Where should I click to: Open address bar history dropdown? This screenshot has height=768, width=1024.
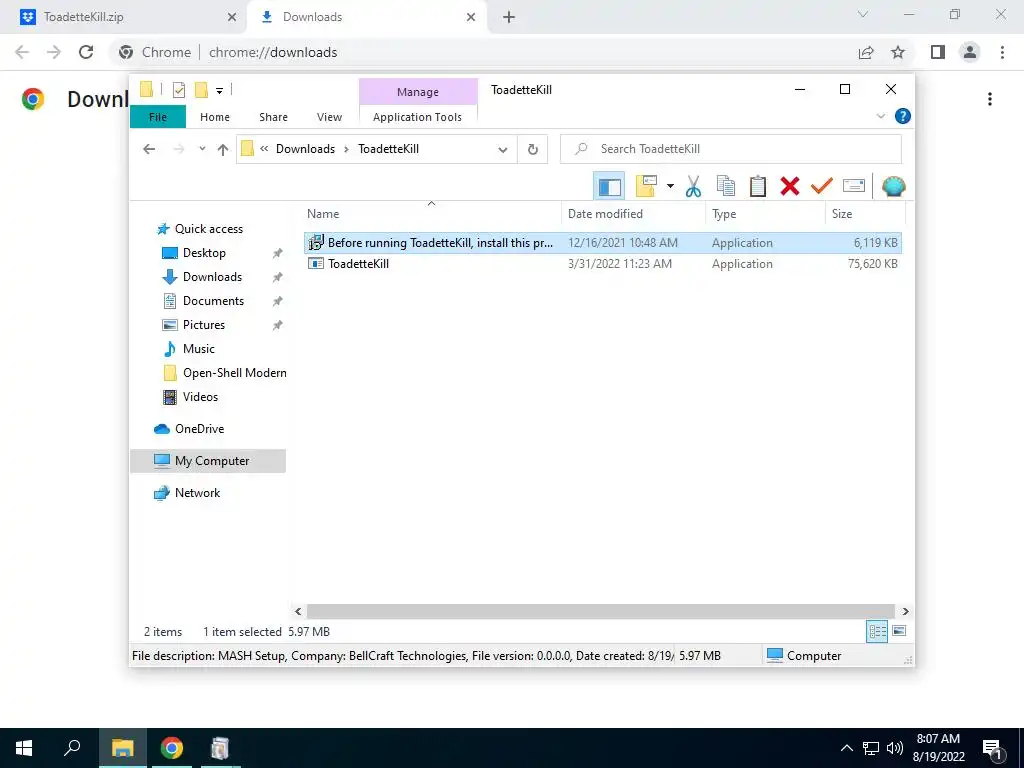pyautogui.click(x=502, y=150)
